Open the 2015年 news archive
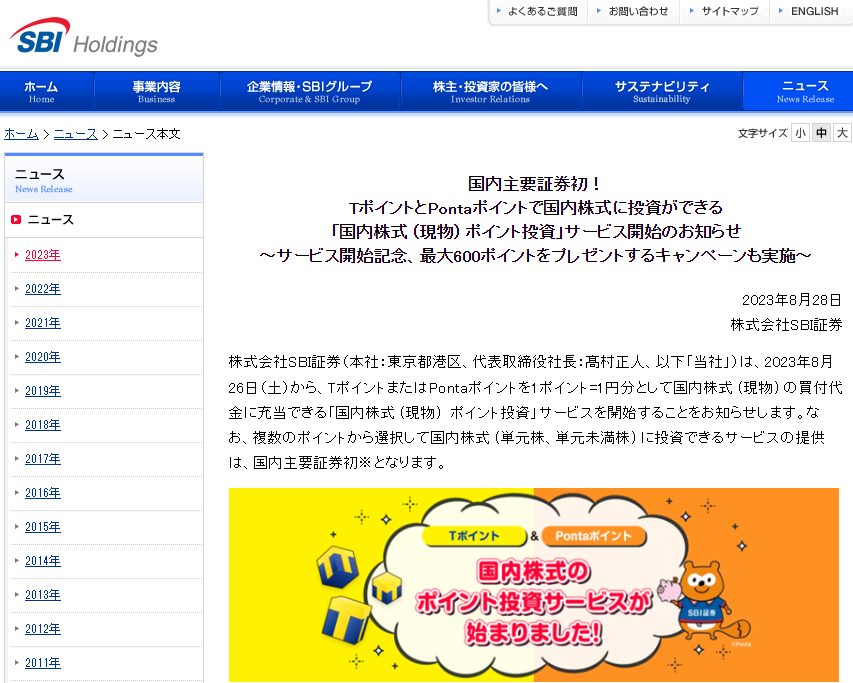This screenshot has height=683, width=853. [x=42, y=527]
